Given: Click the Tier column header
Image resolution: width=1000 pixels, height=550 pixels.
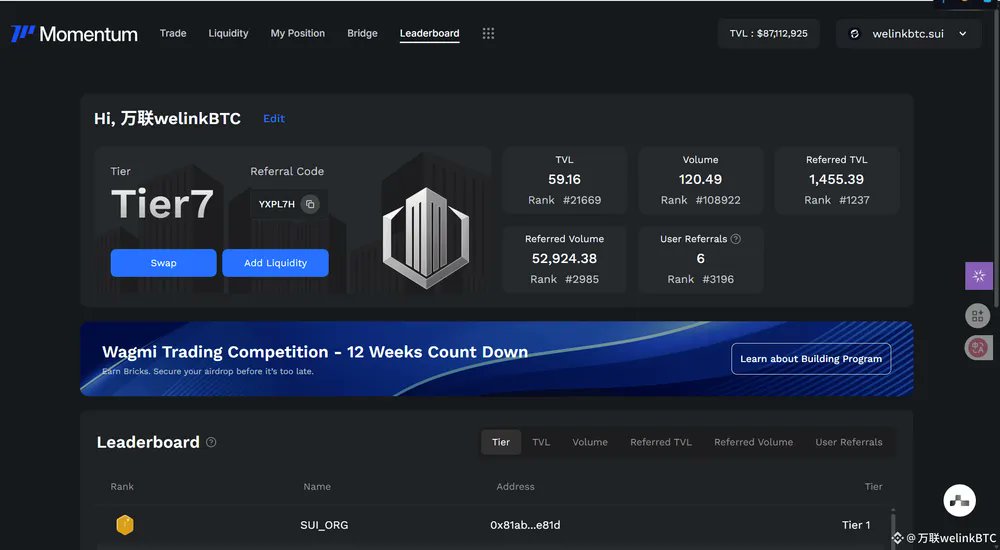Looking at the screenshot, I should tap(873, 486).
